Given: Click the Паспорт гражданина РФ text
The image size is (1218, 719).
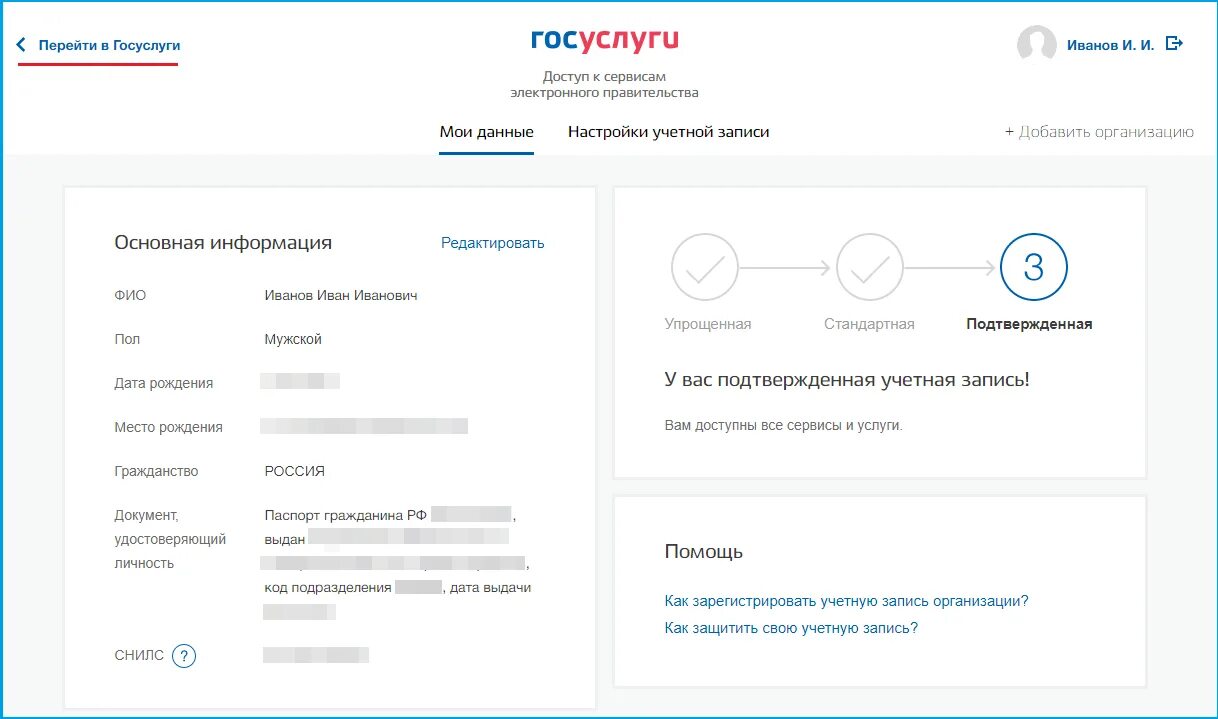Looking at the screenshot, I should (x=346, y=515).
